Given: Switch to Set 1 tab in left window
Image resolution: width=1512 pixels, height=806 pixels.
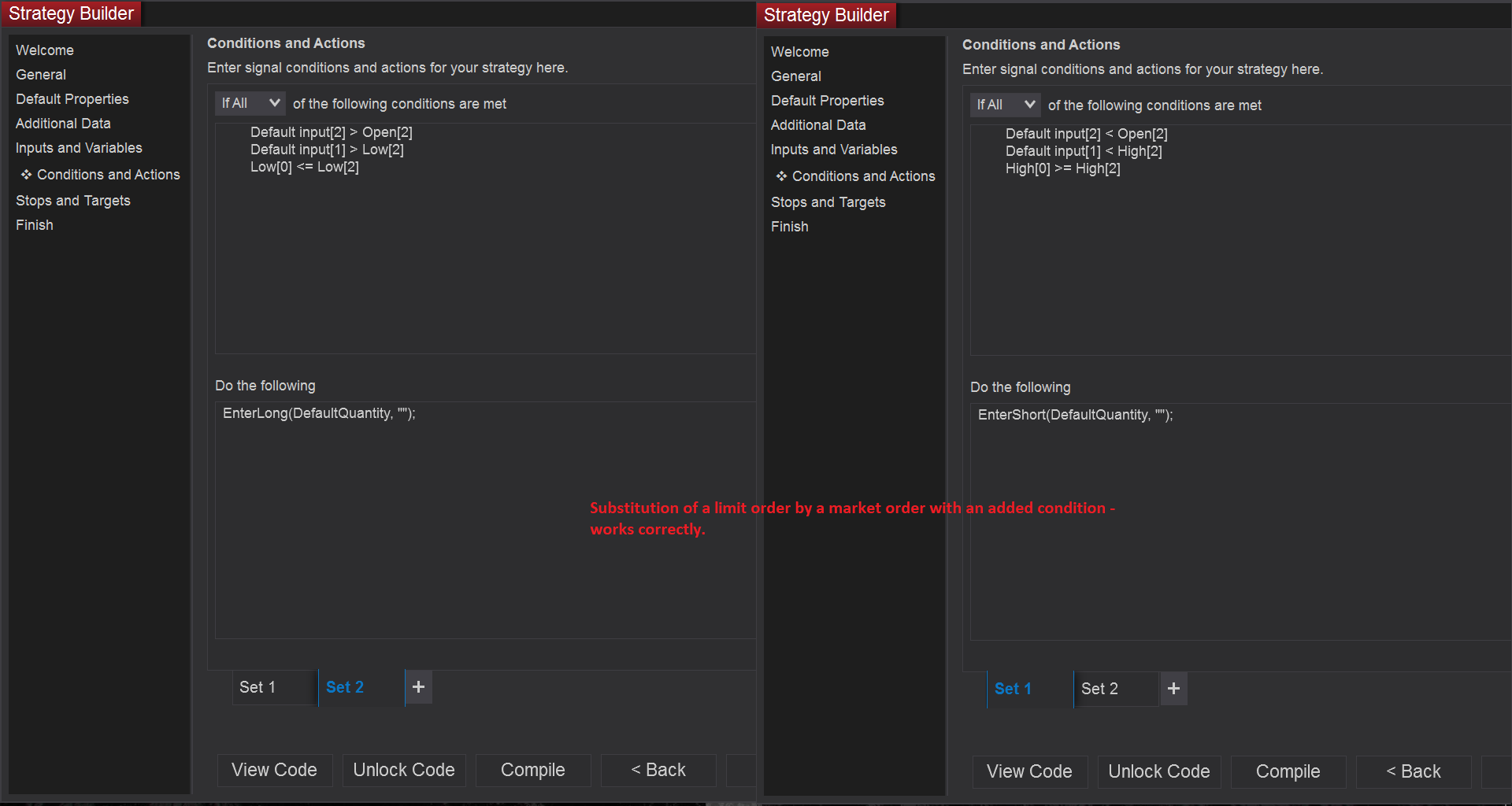Looking at the screenshot, I should click(x=258, y=687).
